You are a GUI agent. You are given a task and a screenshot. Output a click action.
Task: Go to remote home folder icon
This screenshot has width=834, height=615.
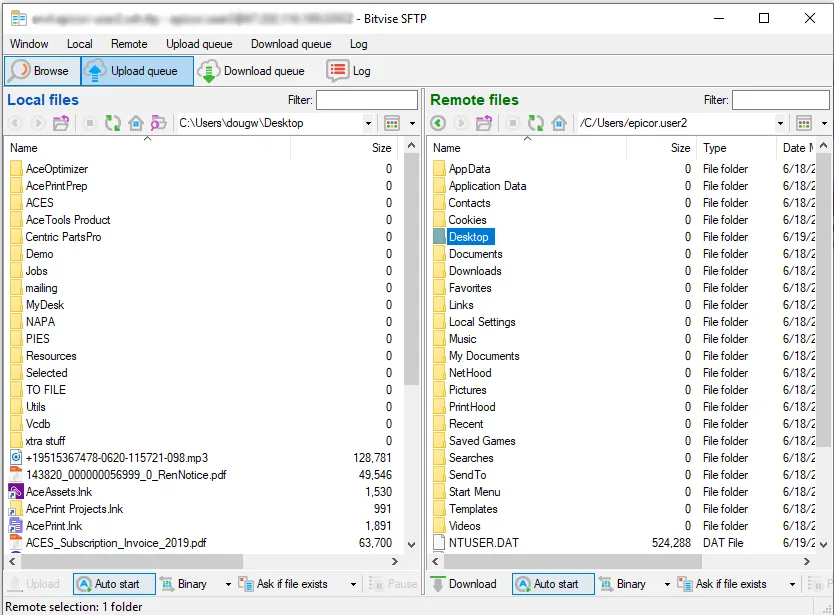click(559, 123)
